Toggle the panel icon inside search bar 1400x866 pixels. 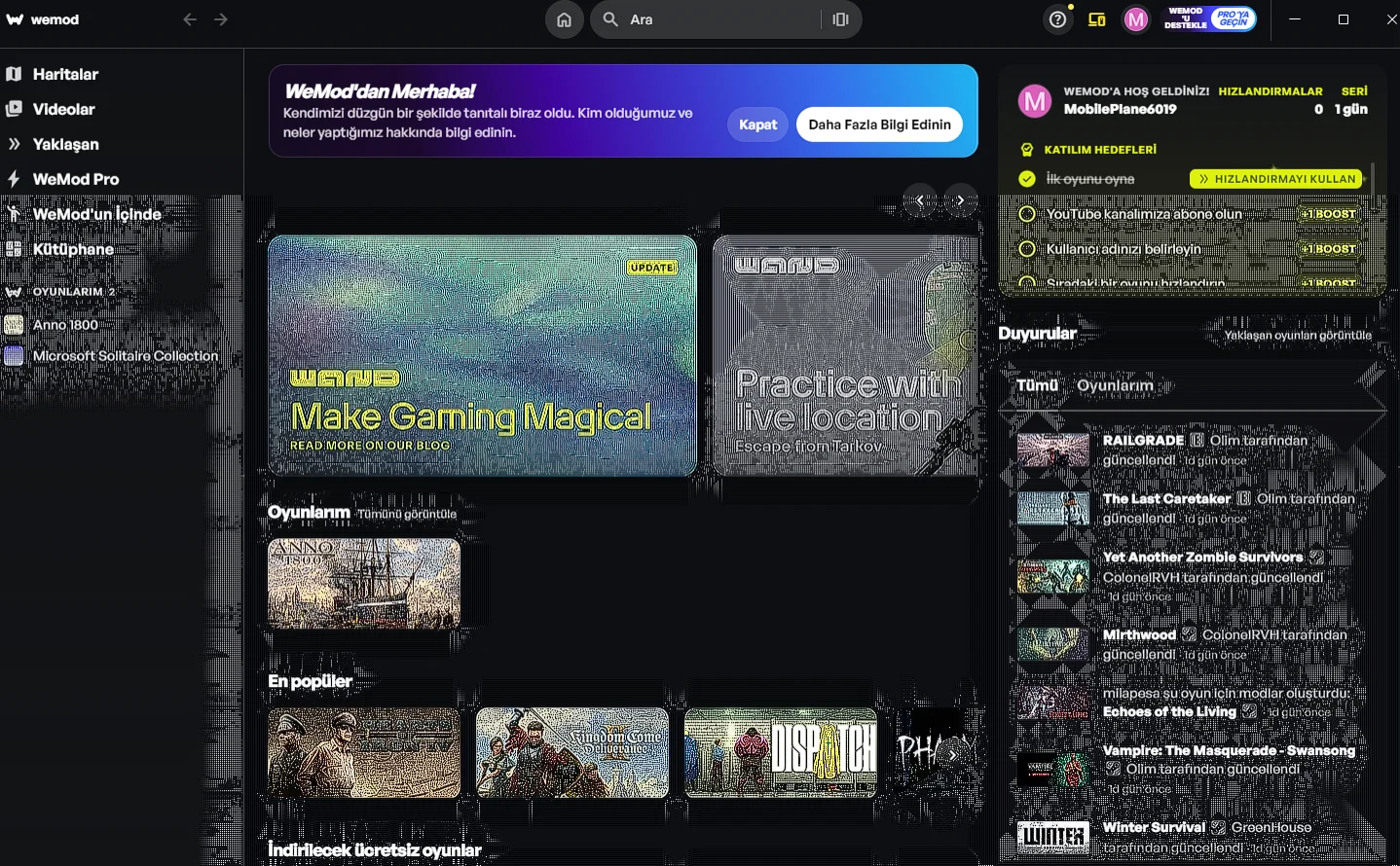pyautogui.click(x=841, y=19)
